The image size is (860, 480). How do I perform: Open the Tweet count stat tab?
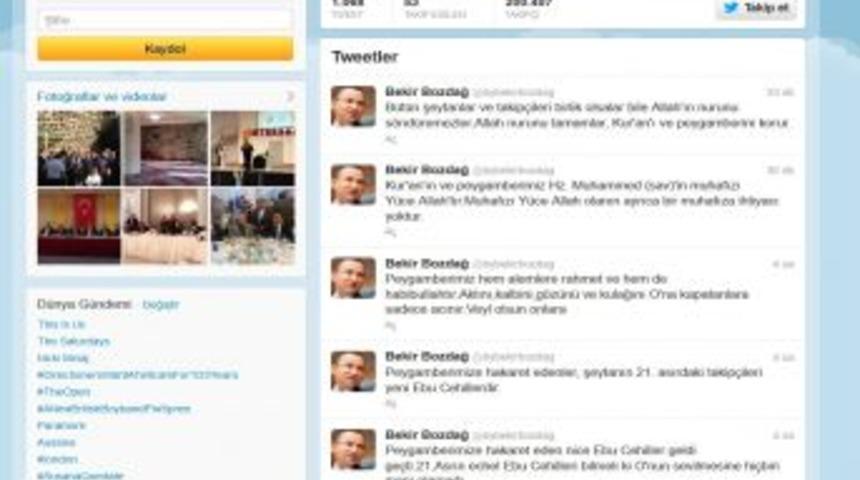(348, 8)
